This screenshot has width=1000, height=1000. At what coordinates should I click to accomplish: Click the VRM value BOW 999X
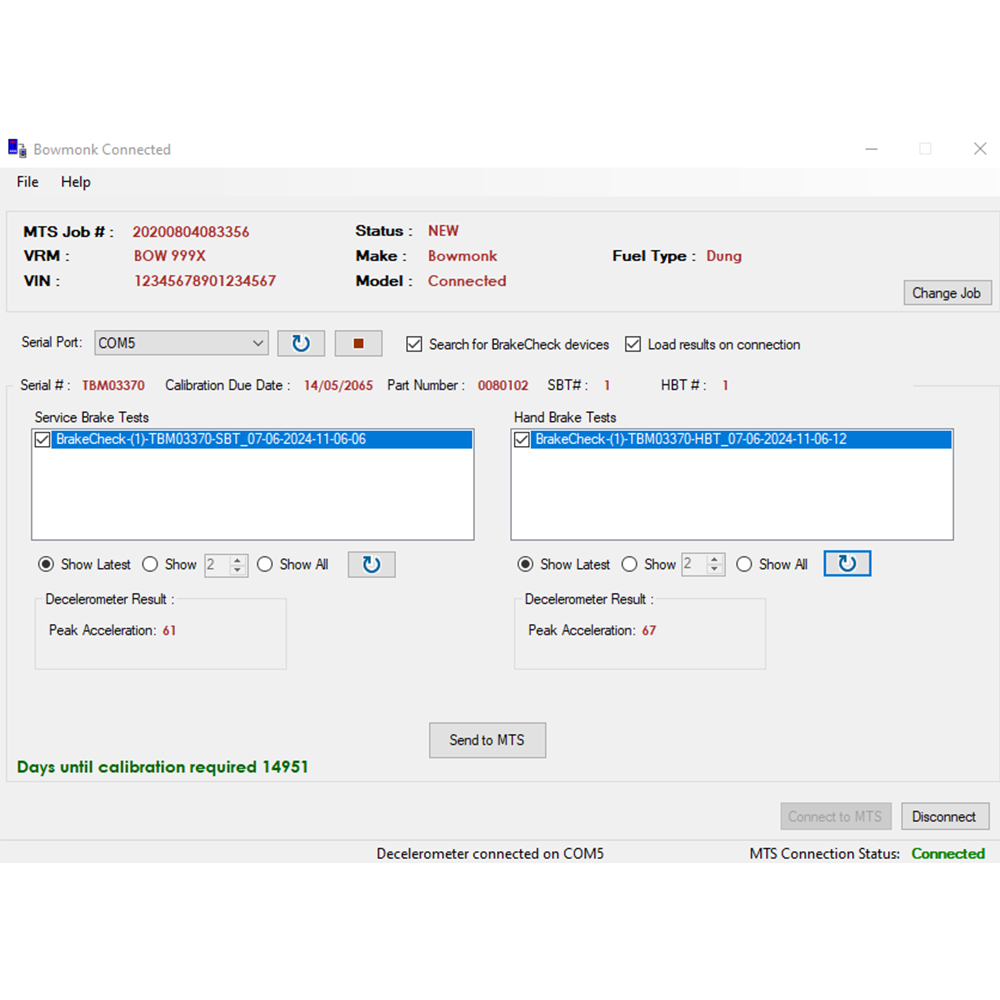point(170,256)
